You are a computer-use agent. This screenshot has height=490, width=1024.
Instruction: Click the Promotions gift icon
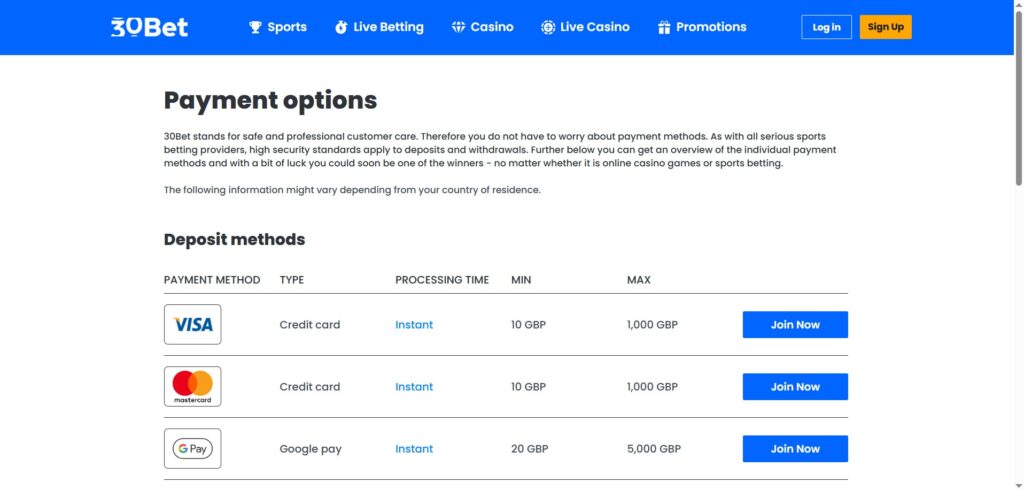(x=664, y=27)
